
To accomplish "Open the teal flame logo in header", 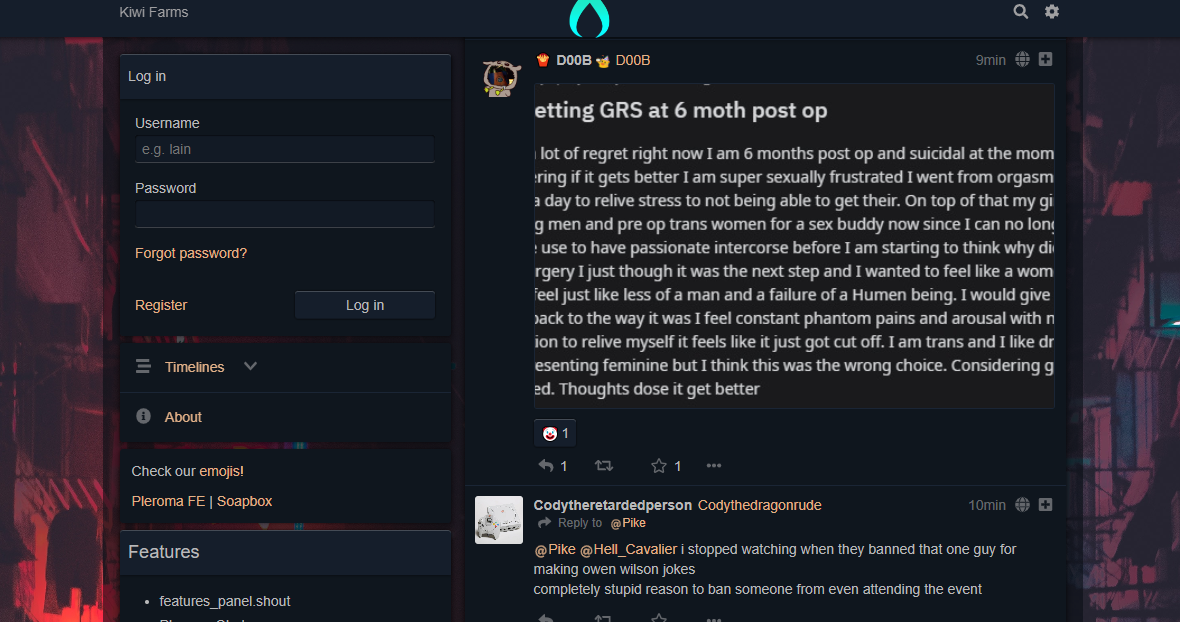I will coord(589,19).
